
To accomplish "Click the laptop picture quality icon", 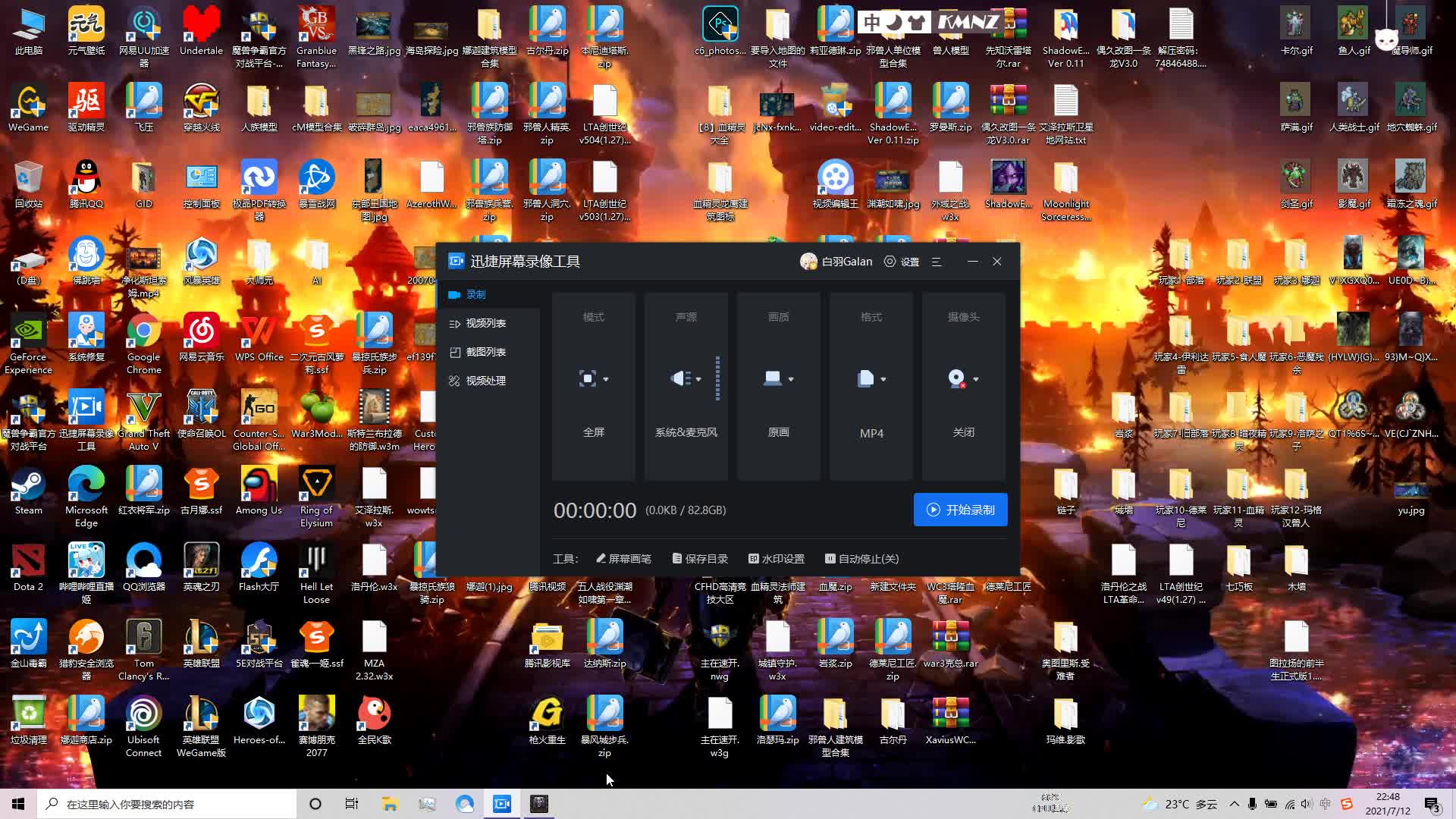I will click(x=773, y=378).
